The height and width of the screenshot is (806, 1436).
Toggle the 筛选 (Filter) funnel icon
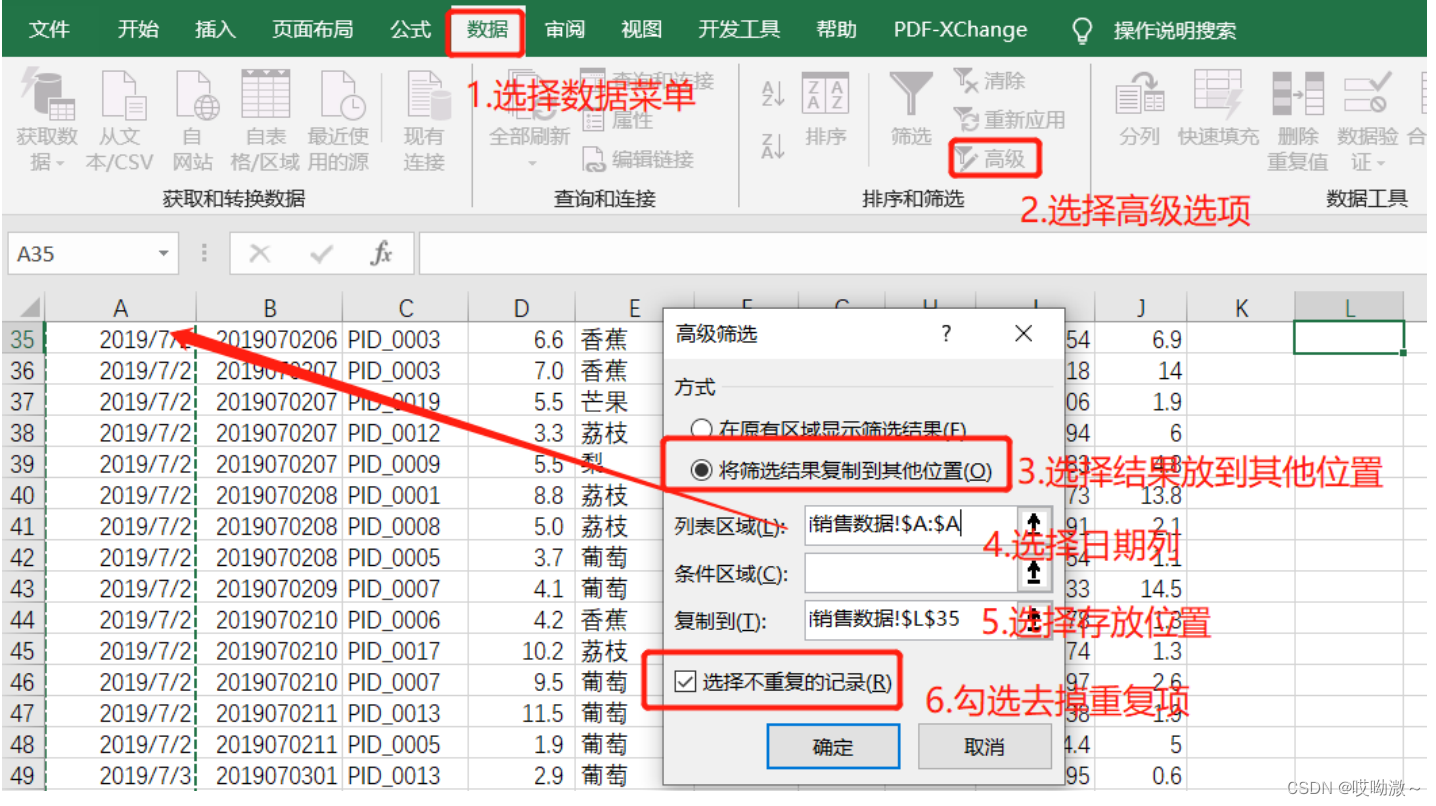(911, 95)
